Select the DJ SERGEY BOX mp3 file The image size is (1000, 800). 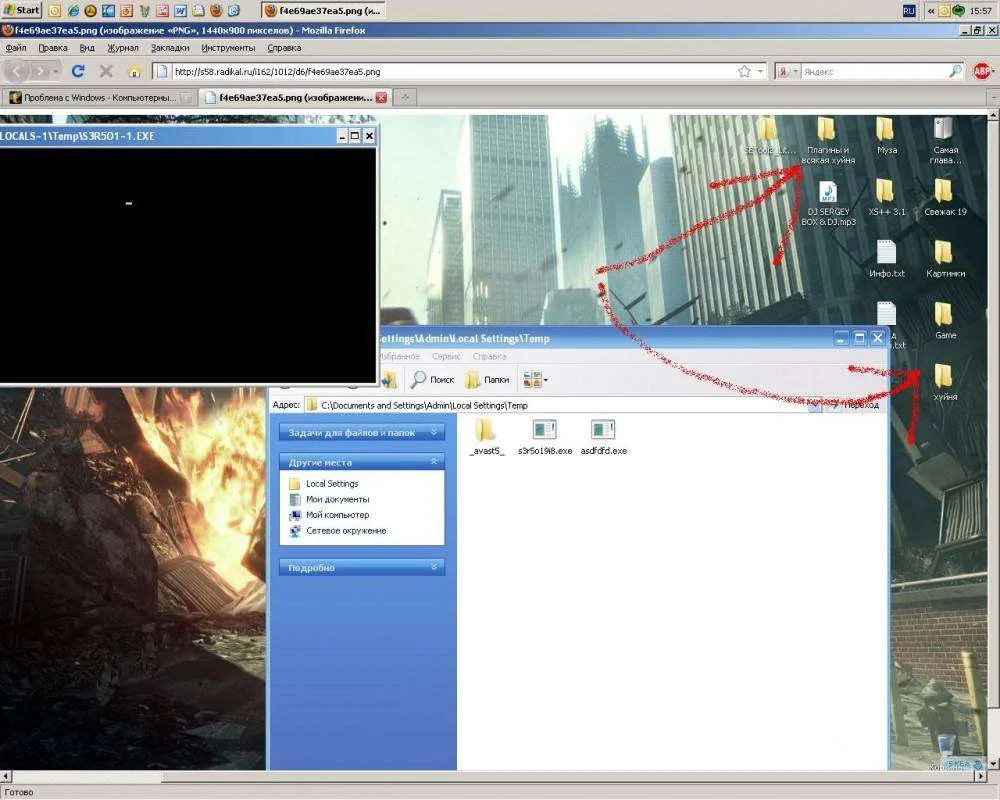pyautogui.click(x=828, y=203)
